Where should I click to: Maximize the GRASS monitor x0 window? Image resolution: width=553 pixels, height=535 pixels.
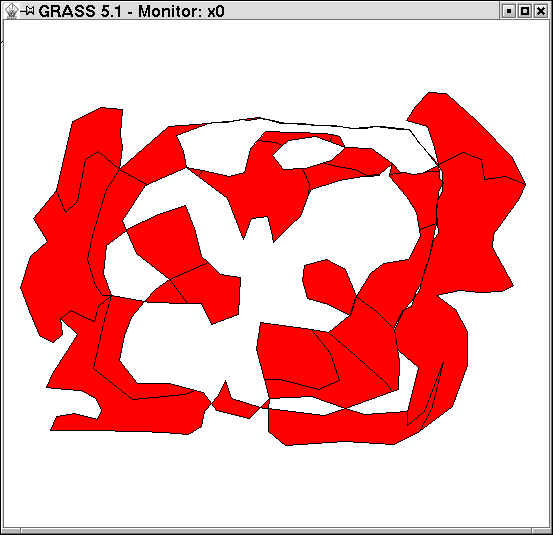(525, 11)
